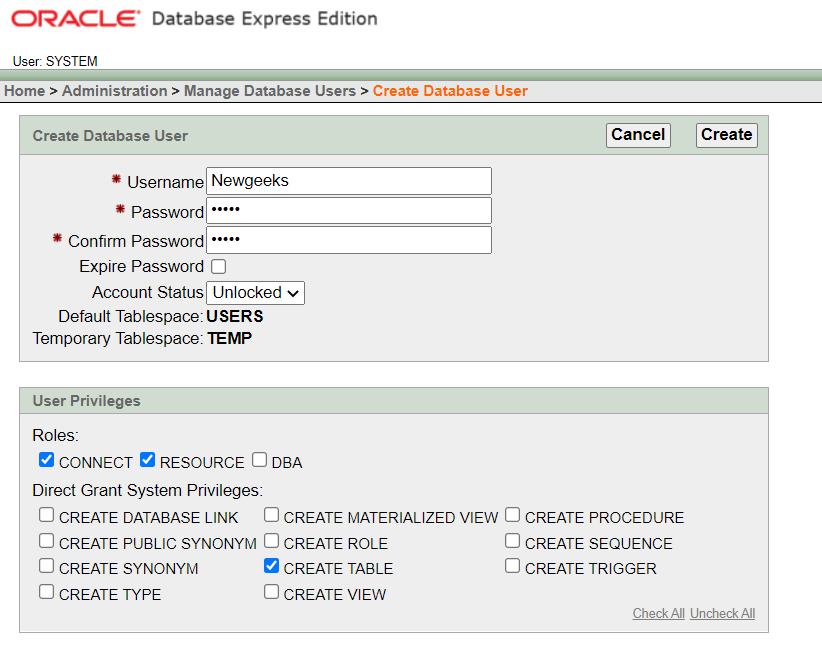Image resolution: width=822 pixels, height=646 pixels.
Task: Go to Home in the breadcrumb
Action: [25, 91]
